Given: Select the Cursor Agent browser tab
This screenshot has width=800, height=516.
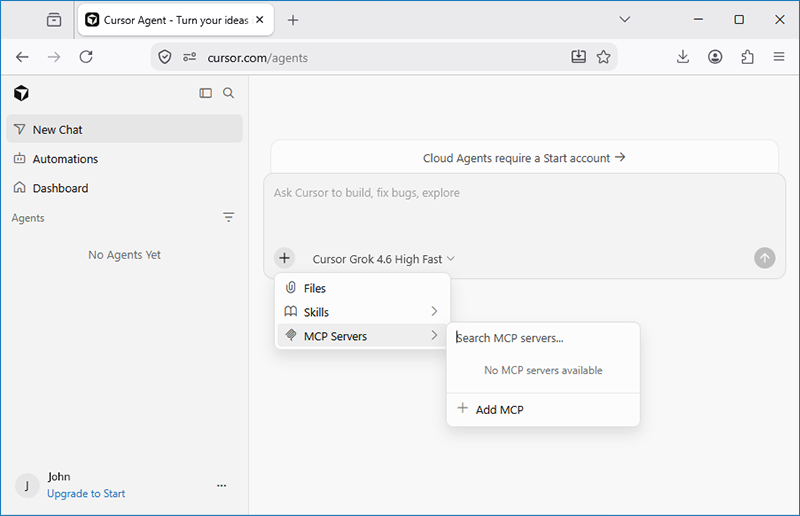Looking at the screenshot, I should tap(176, 20).
